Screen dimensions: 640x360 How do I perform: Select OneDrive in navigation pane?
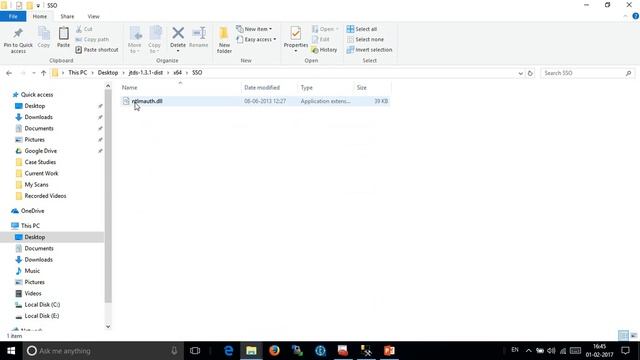32,211
